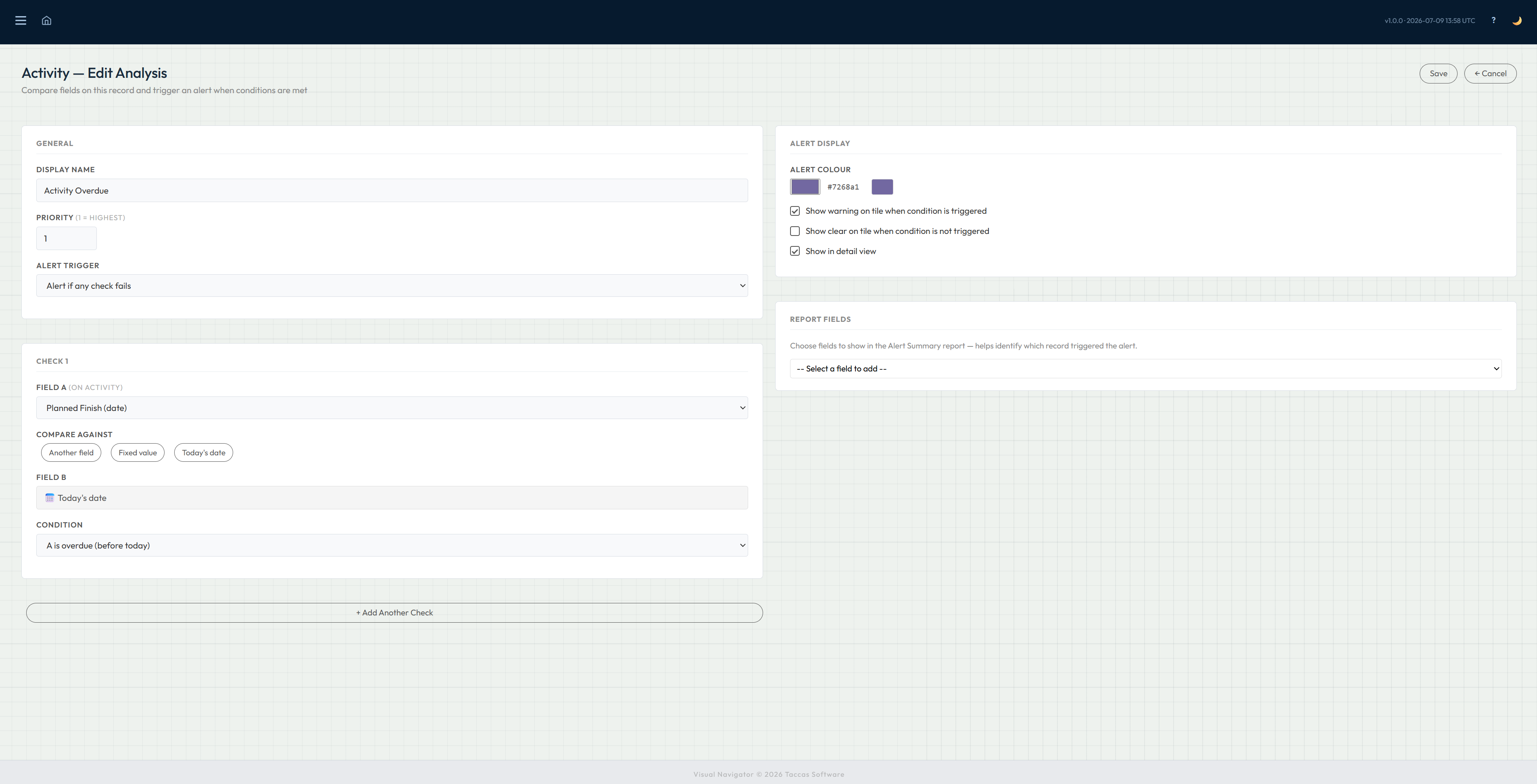Open the alert colour picker swatch

(805, 187)
